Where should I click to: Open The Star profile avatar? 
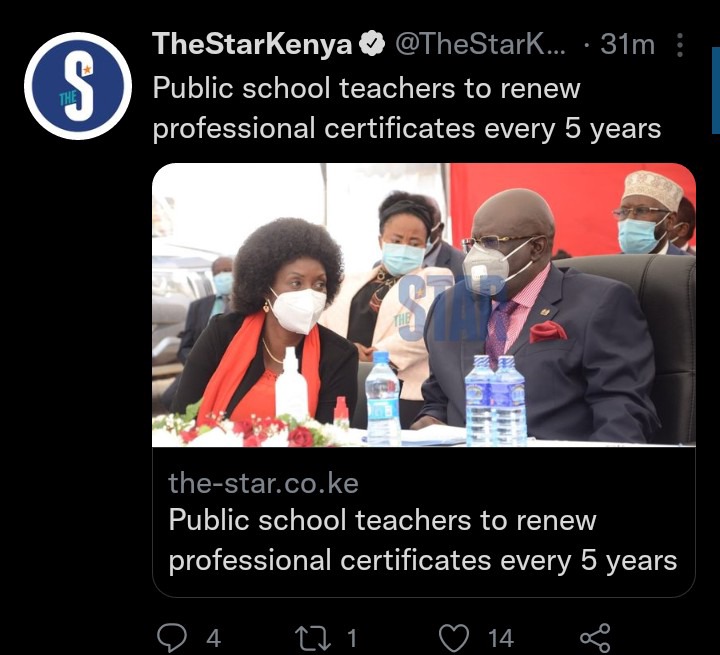[x=78, y=86]
